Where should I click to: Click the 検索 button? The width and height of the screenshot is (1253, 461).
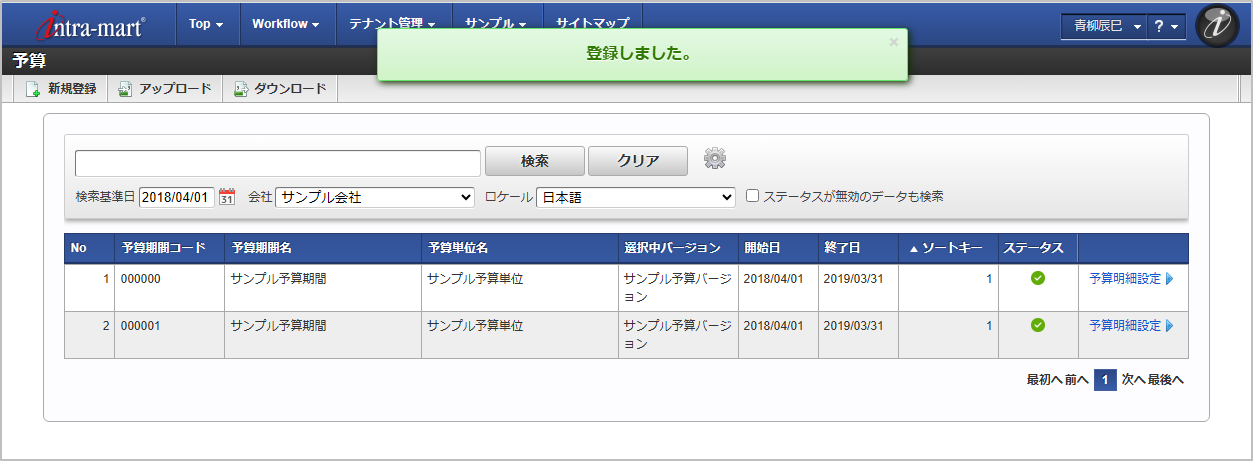pyautogui.click(x=535, y=161)
